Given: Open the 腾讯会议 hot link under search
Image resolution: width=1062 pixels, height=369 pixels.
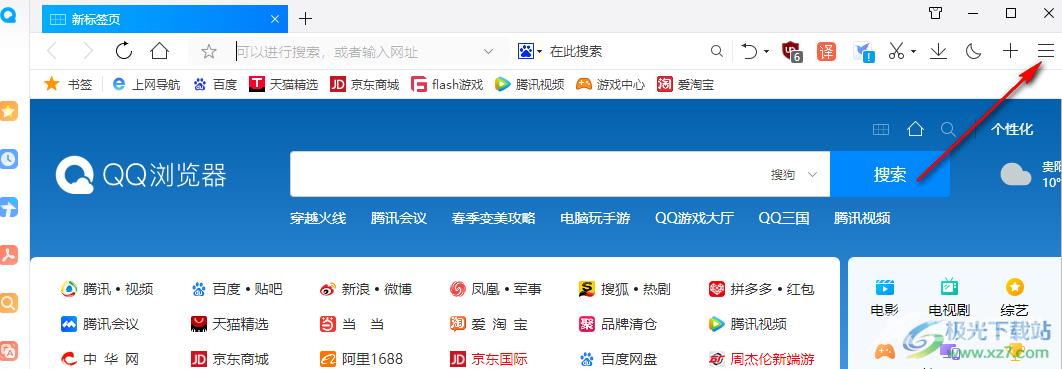Looking at the screenshot, I should tap(399, 218).
